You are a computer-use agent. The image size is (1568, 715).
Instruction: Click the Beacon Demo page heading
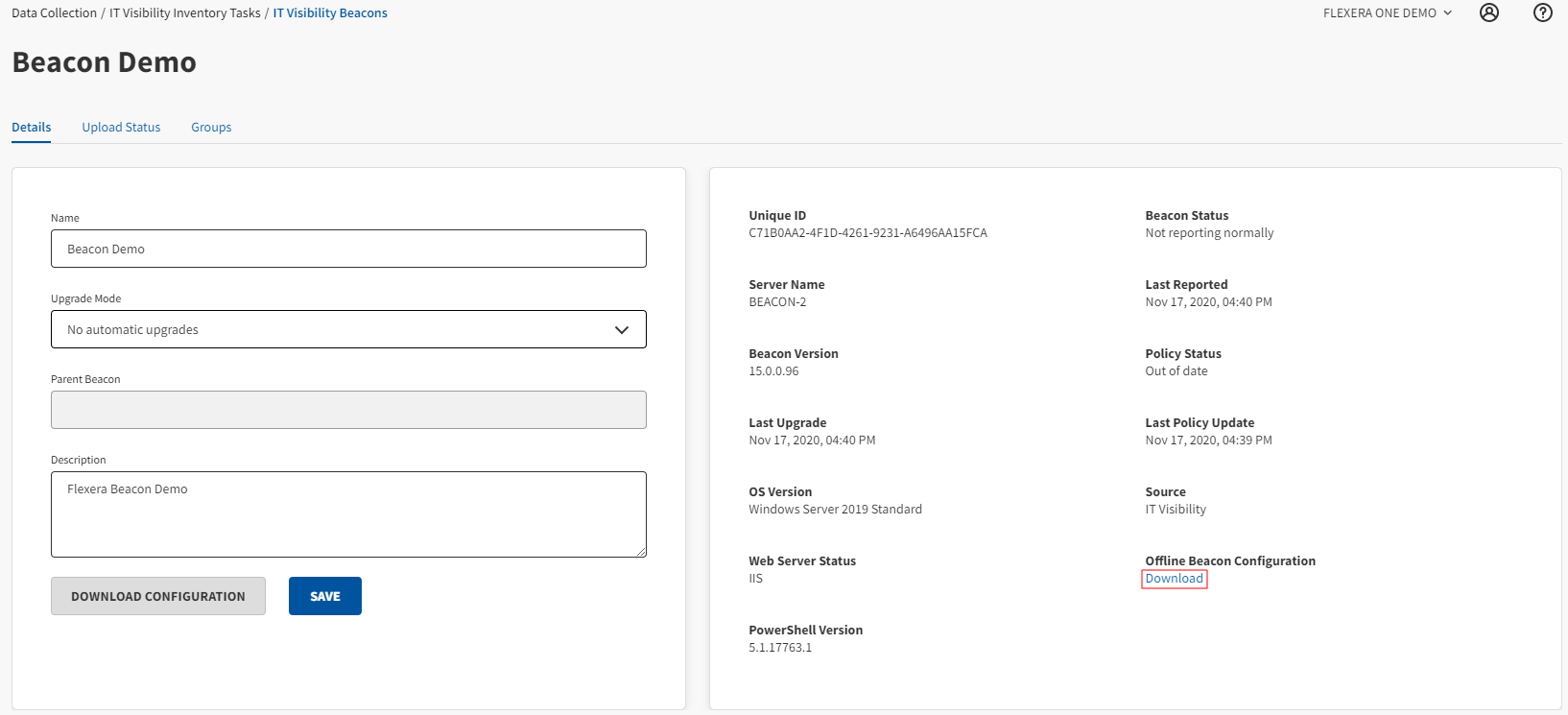[105, 62]
